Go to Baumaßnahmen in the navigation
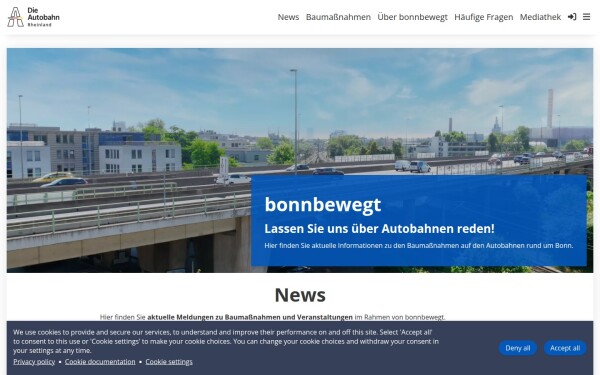The width and height of the screenshot is (600, 375). 338,17
